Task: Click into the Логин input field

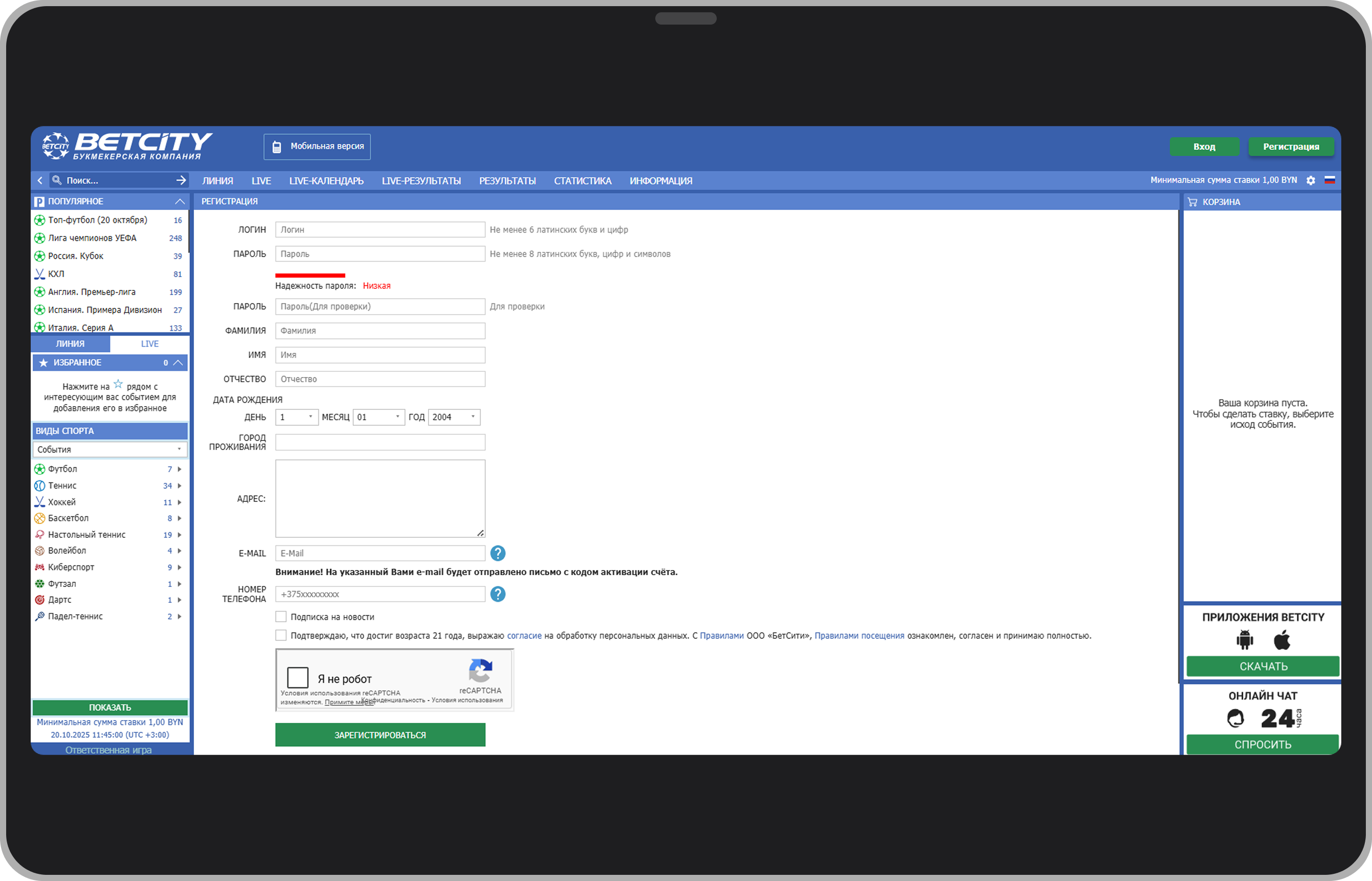Action: pyautogui.click(x=379, y=229)
